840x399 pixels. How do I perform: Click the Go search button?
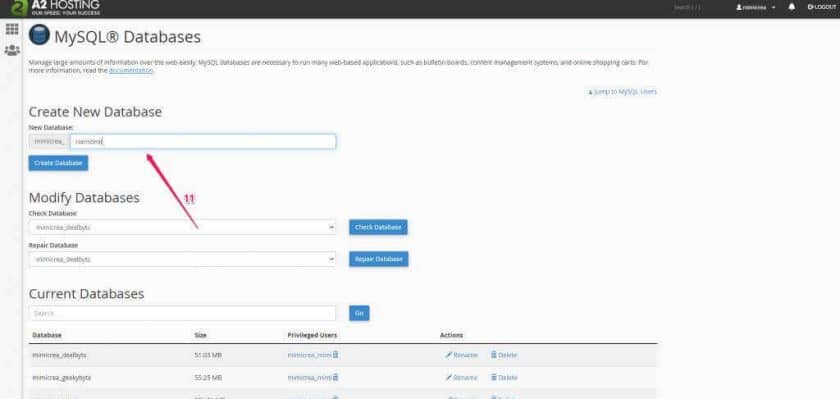click(359, 313)
